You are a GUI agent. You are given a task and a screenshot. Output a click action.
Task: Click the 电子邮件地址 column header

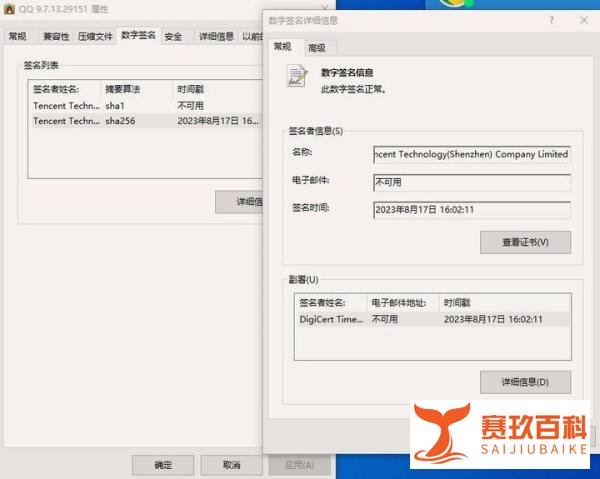click(403, 303)
